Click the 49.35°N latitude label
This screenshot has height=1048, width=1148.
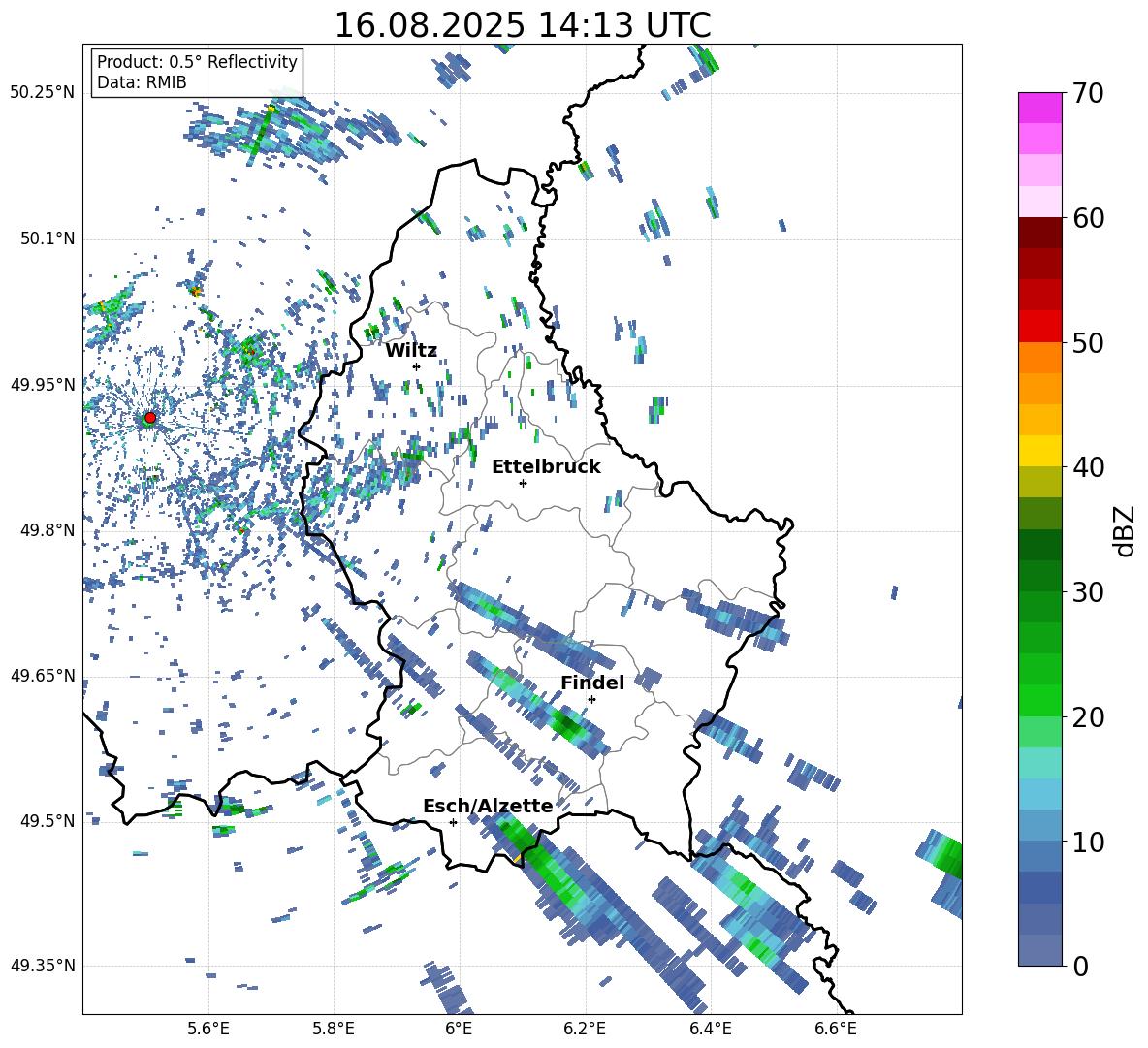tap(43, 966)
